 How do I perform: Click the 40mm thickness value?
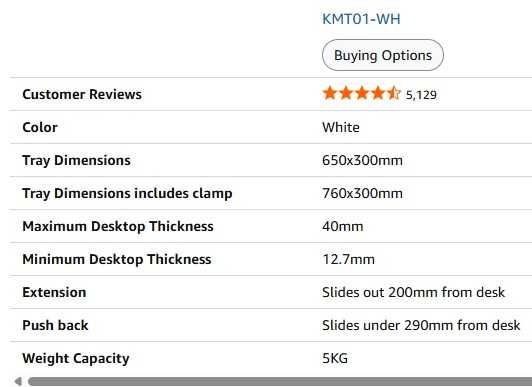[x=343, y=226]
